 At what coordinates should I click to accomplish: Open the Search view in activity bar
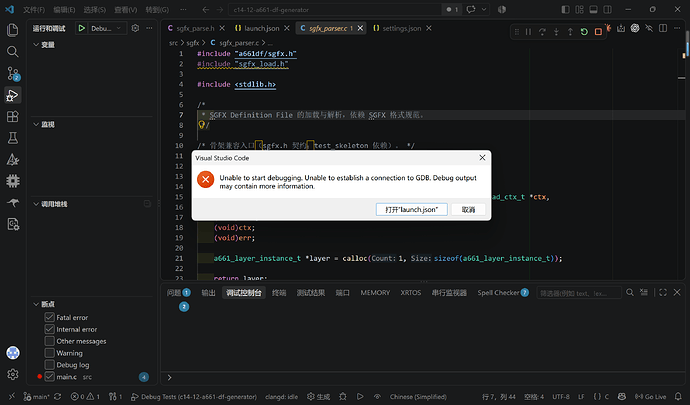point(12,52)
